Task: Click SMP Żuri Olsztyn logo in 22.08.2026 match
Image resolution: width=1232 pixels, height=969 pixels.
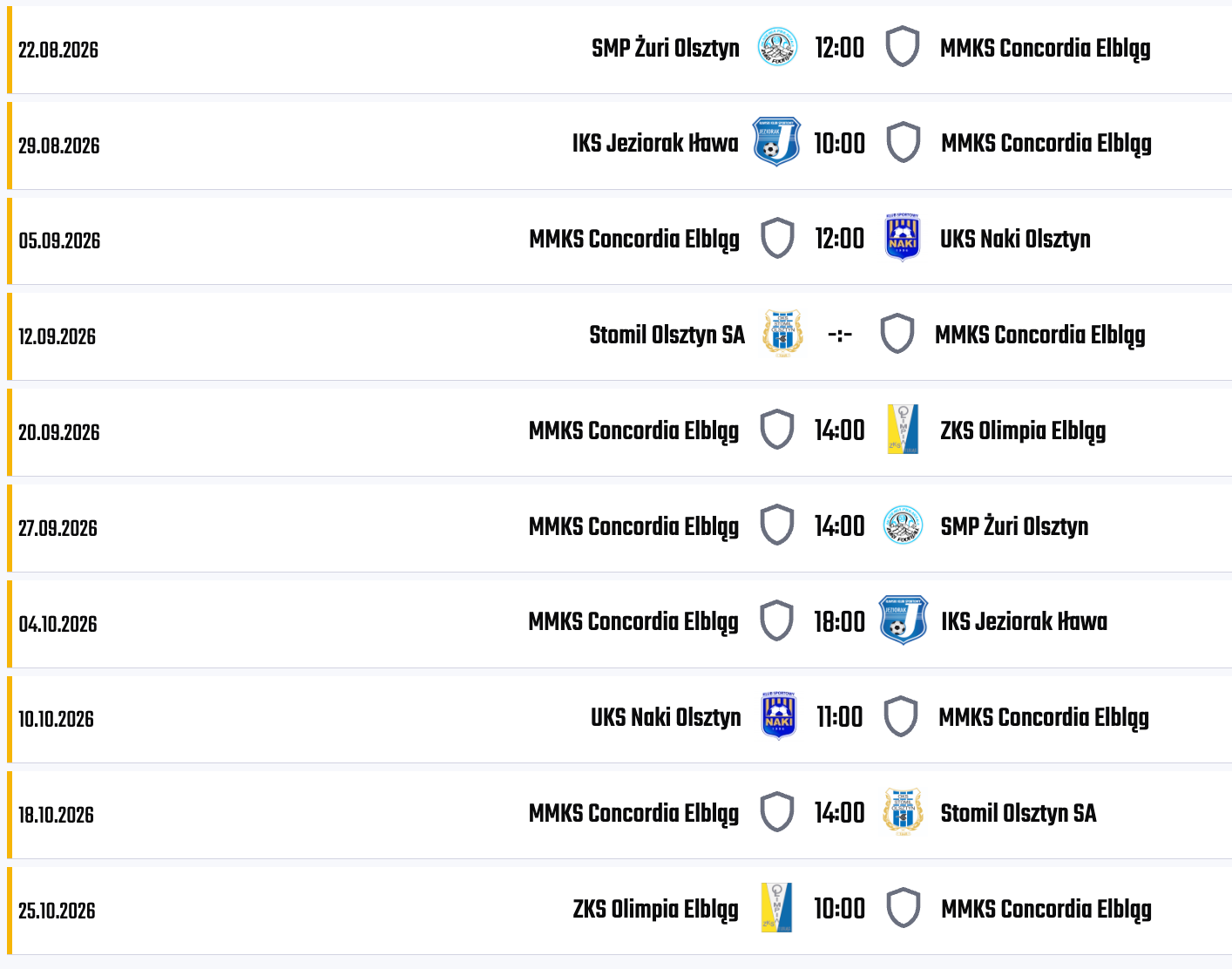Action: [777, 47]
